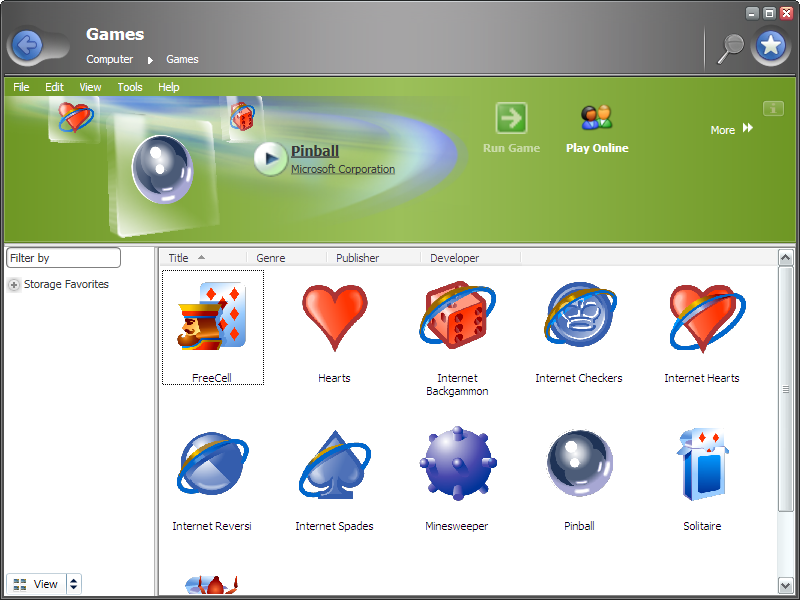Click the Back arrow button
This screenshot has width=800, height=600.
pos(27,45)
